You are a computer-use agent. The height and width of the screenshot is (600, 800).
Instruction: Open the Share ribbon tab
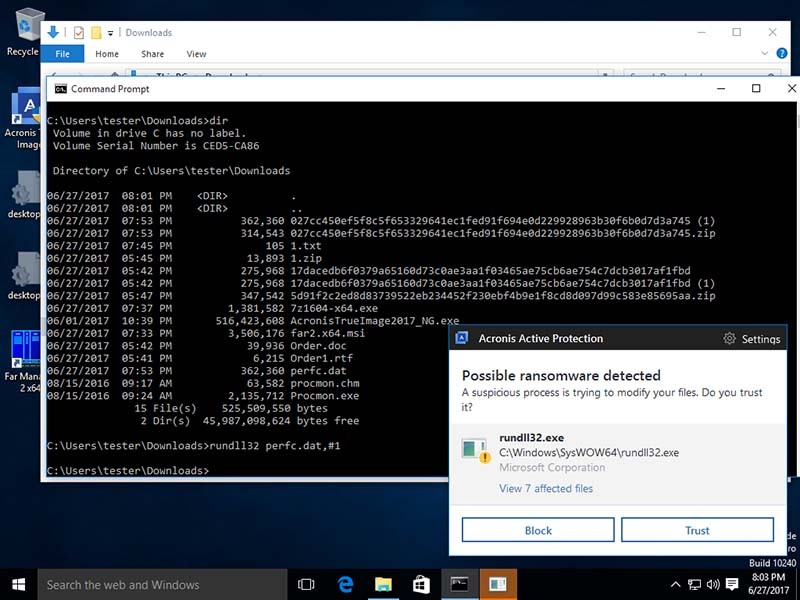coord(152,54)
